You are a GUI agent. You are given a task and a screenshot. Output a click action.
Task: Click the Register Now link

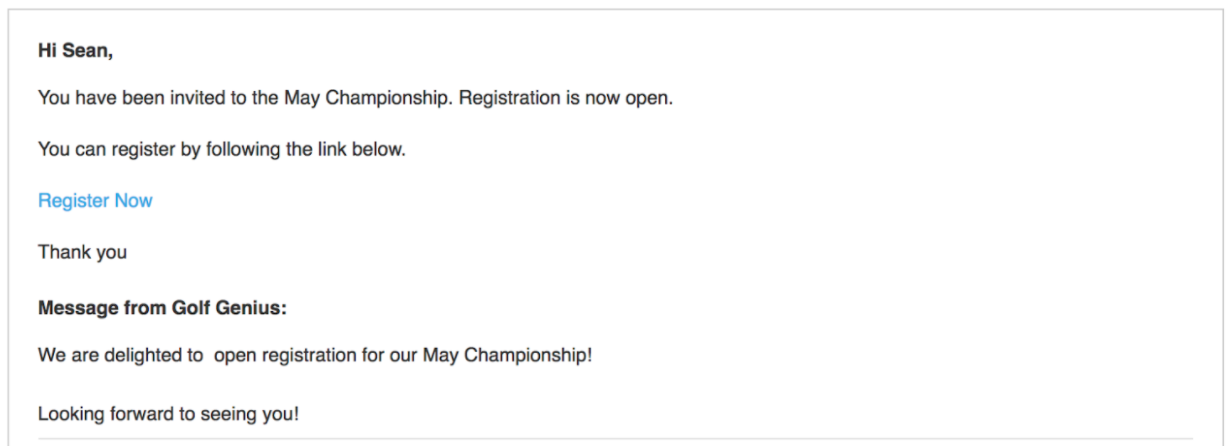tap(95, 201)
